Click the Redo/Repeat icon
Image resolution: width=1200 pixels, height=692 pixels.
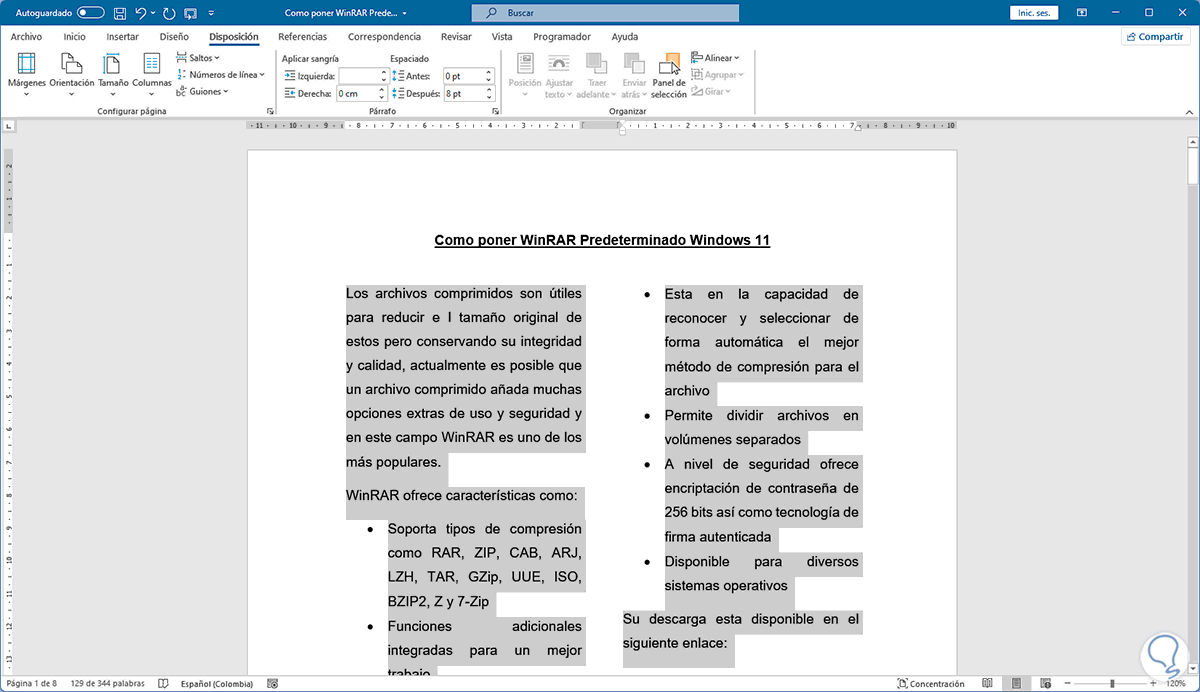[x=167, y=13]
